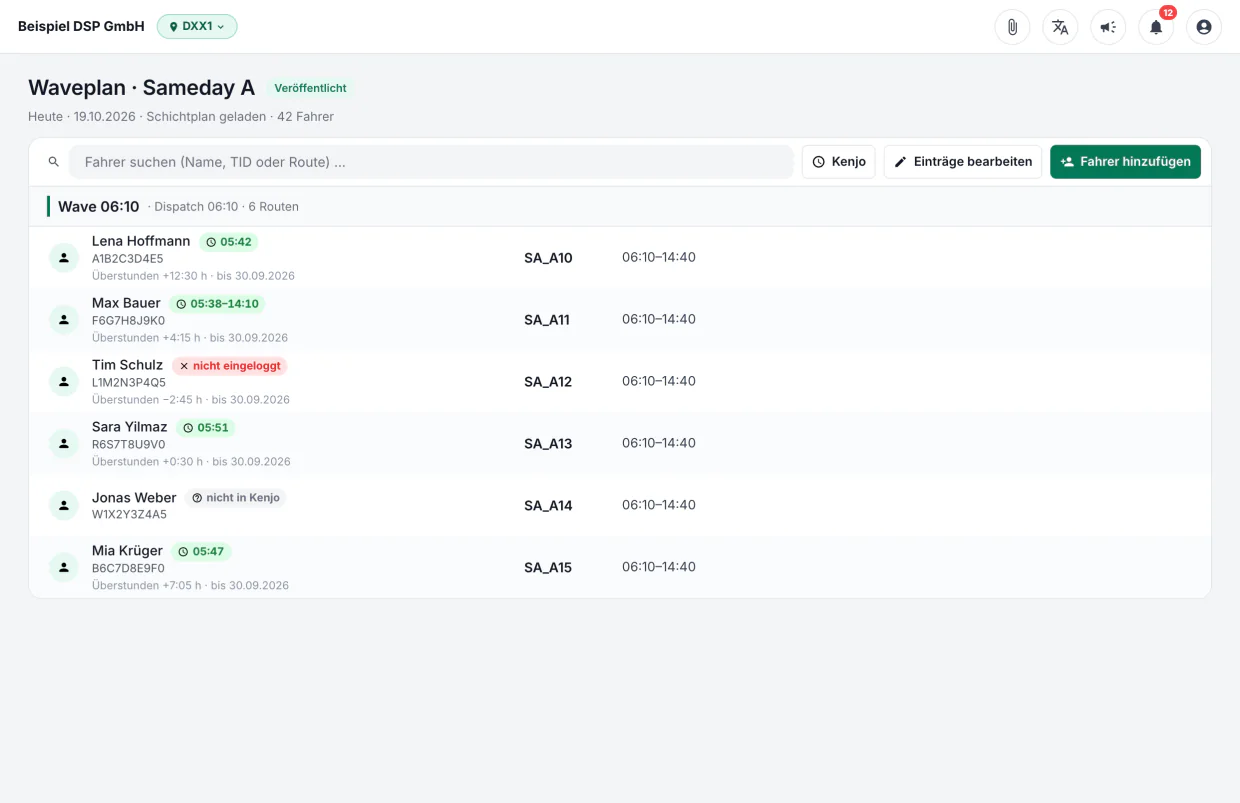
Task: Select route SA_A12
Action: coord(548,382)
